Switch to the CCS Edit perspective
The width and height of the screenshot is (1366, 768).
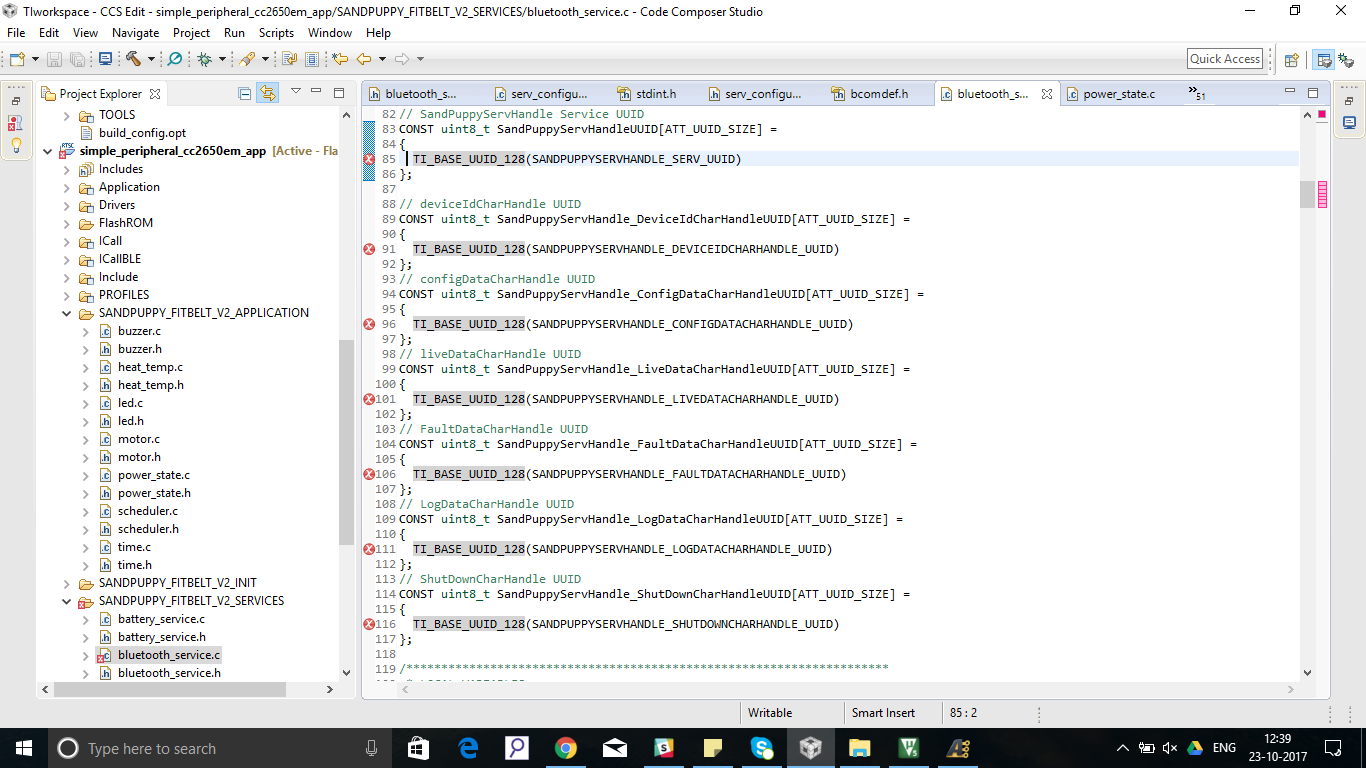pyautogui.click(x=1324, y=59)
